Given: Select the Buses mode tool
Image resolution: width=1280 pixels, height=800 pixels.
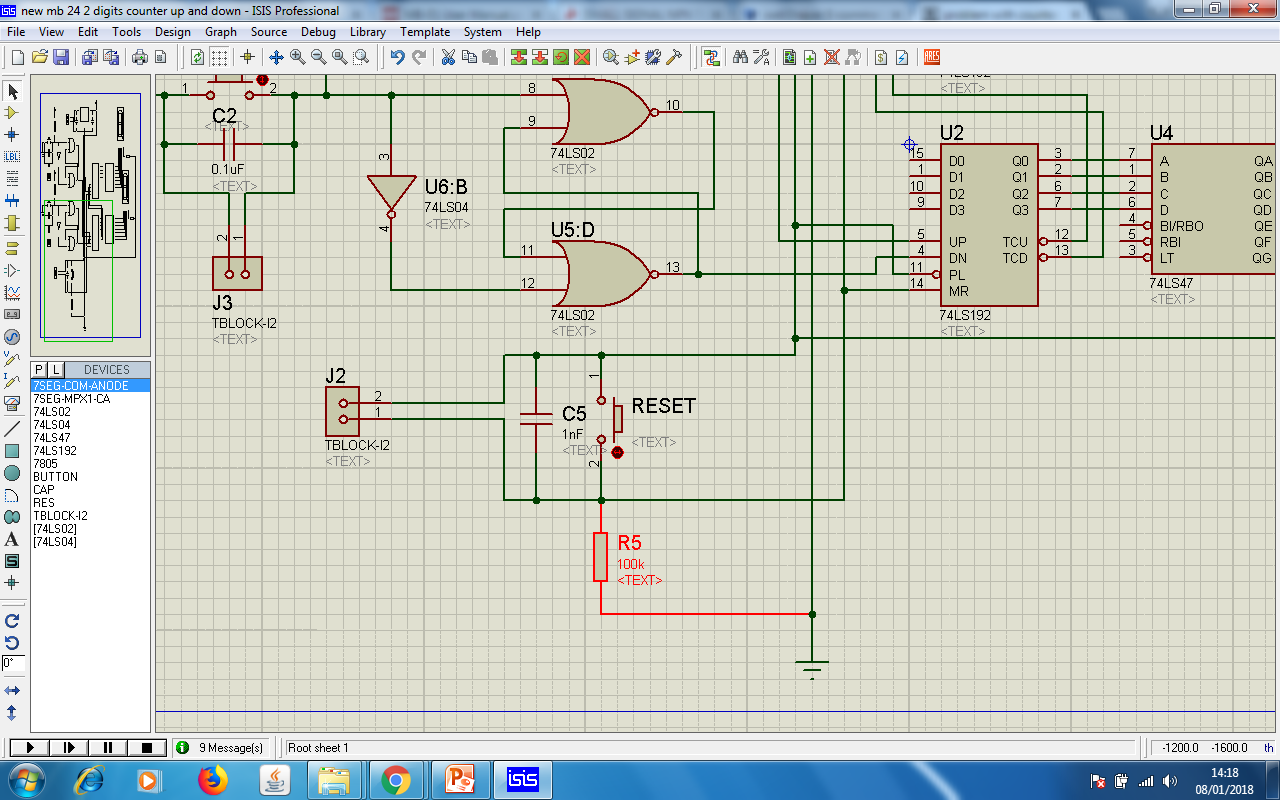Looking at the screenshot, I should coord(12,200).
